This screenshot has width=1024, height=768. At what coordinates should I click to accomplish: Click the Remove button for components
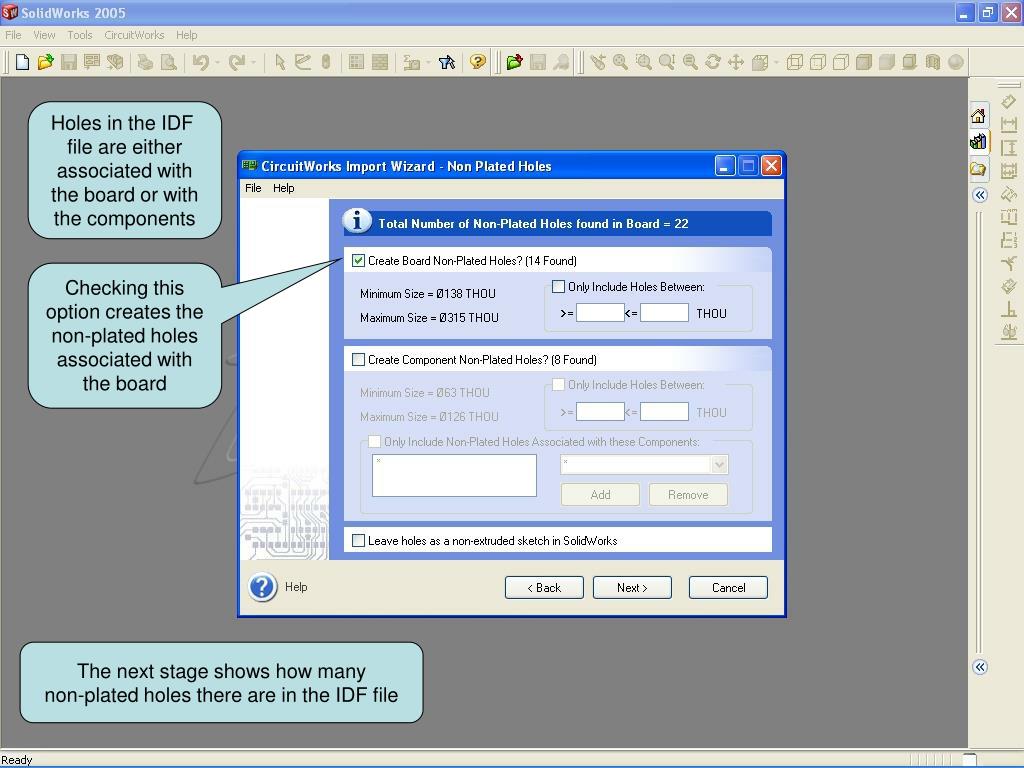(688, 495)
